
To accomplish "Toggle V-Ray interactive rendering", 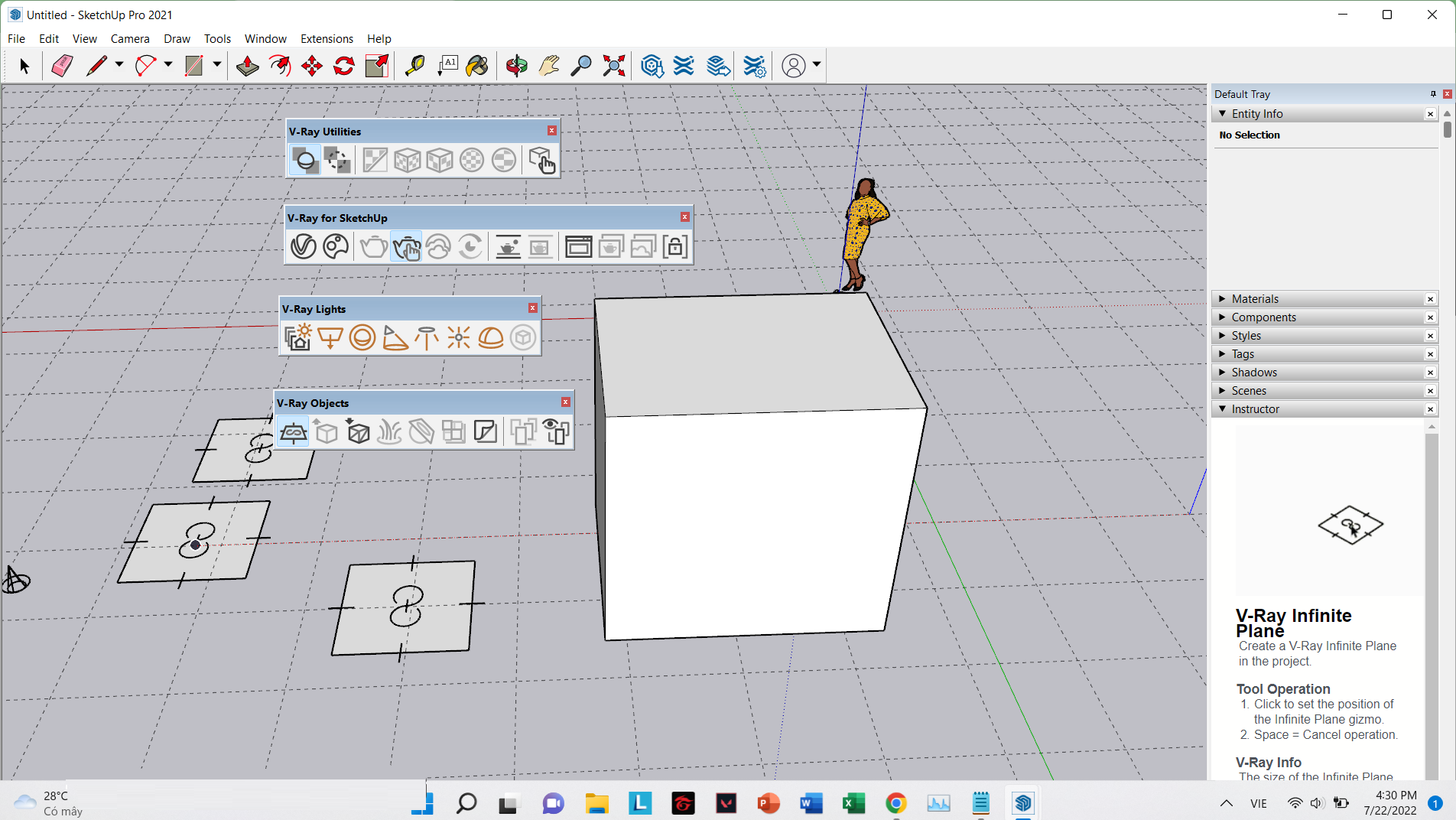I will tap(406, 246).
